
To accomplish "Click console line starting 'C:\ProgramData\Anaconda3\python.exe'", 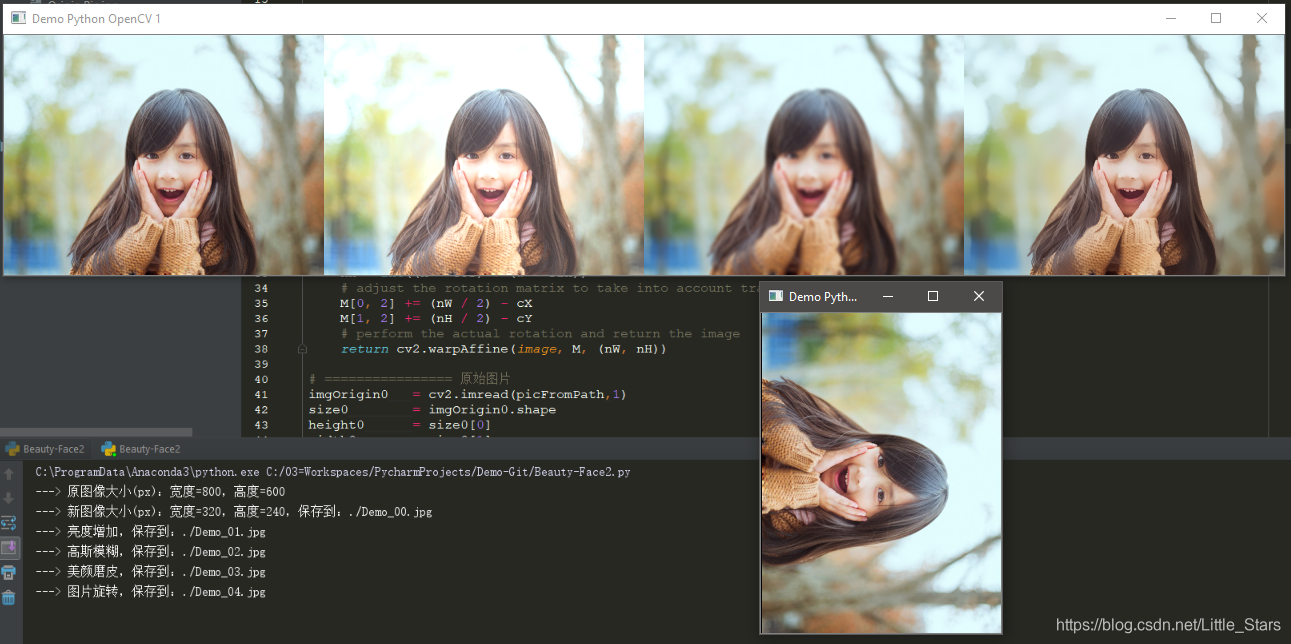I will point(333,472).
